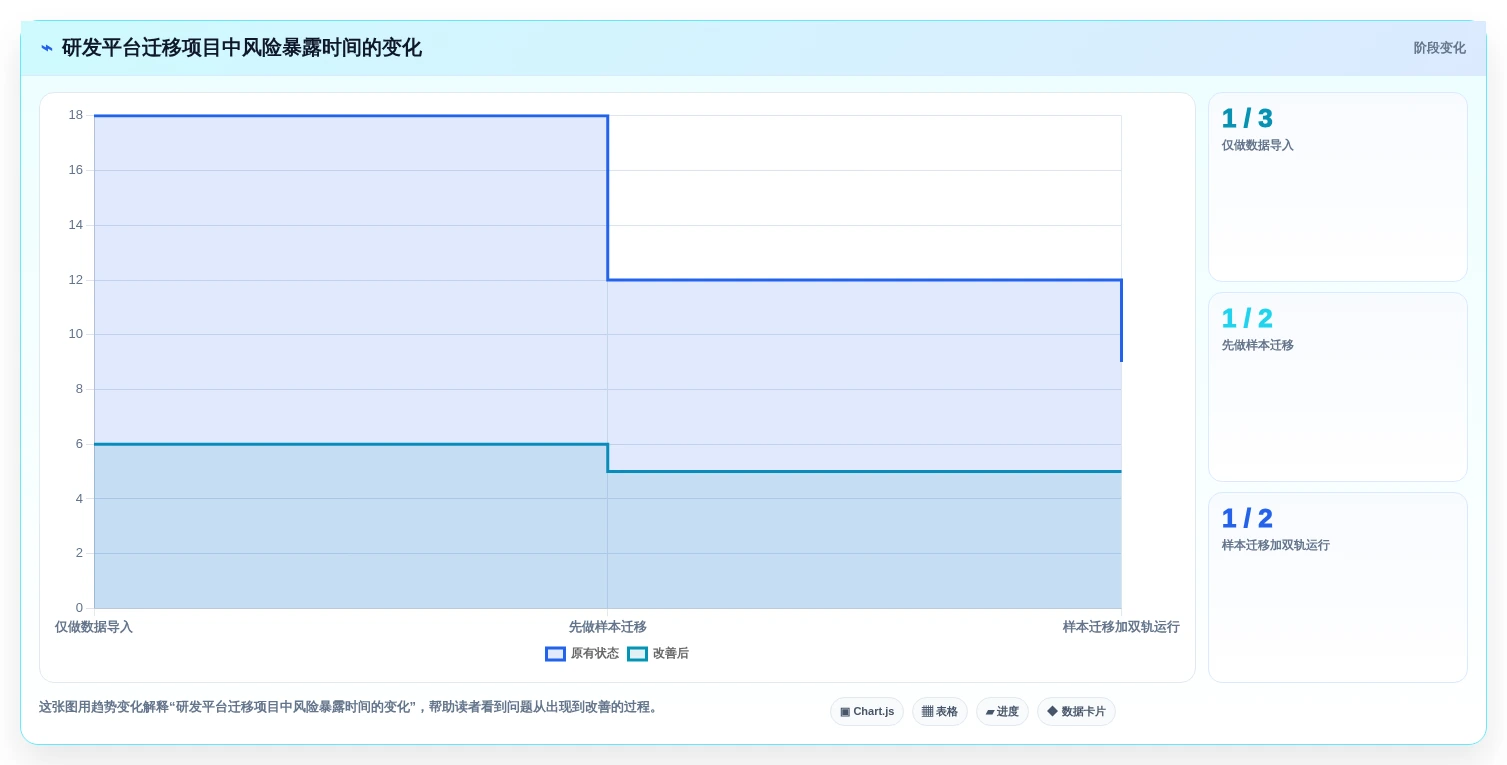Viewport: 1507px width, 765px height.
Task: Click the y-axis value 6
Action: (79, 443)
